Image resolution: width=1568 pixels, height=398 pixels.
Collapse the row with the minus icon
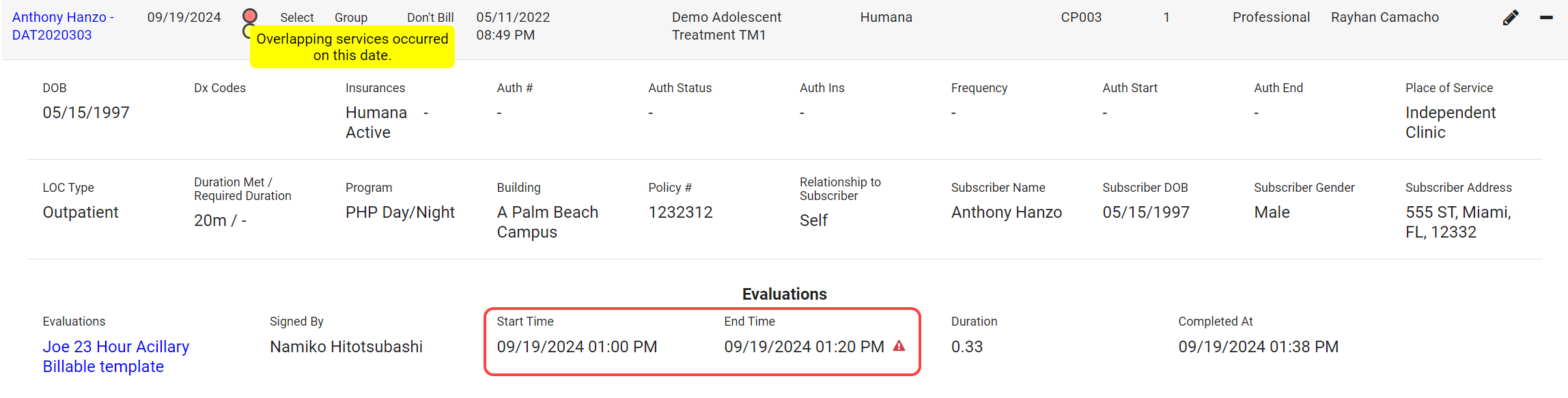[1546, 18]
